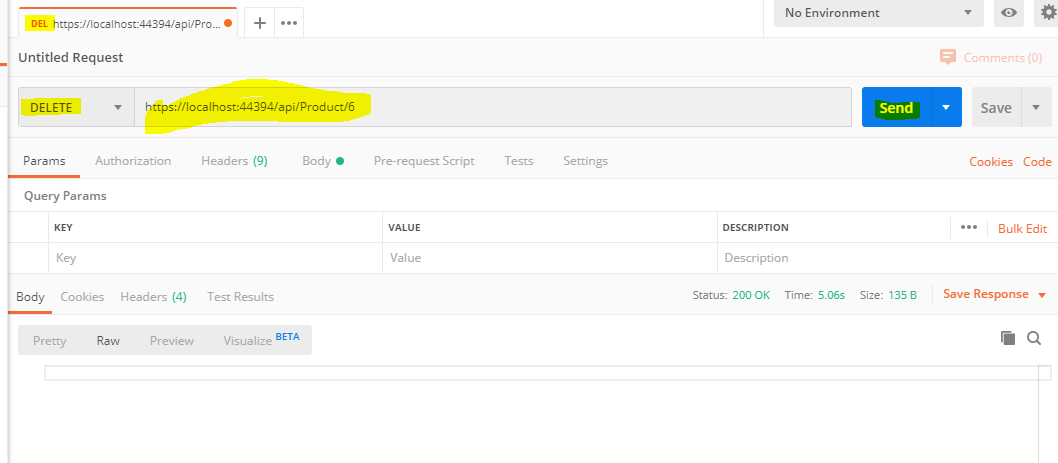Close the DEL localhost request tab
The height and width of the screenshot is (463, 1058).
pyautogui.click(x=227, y=23)
